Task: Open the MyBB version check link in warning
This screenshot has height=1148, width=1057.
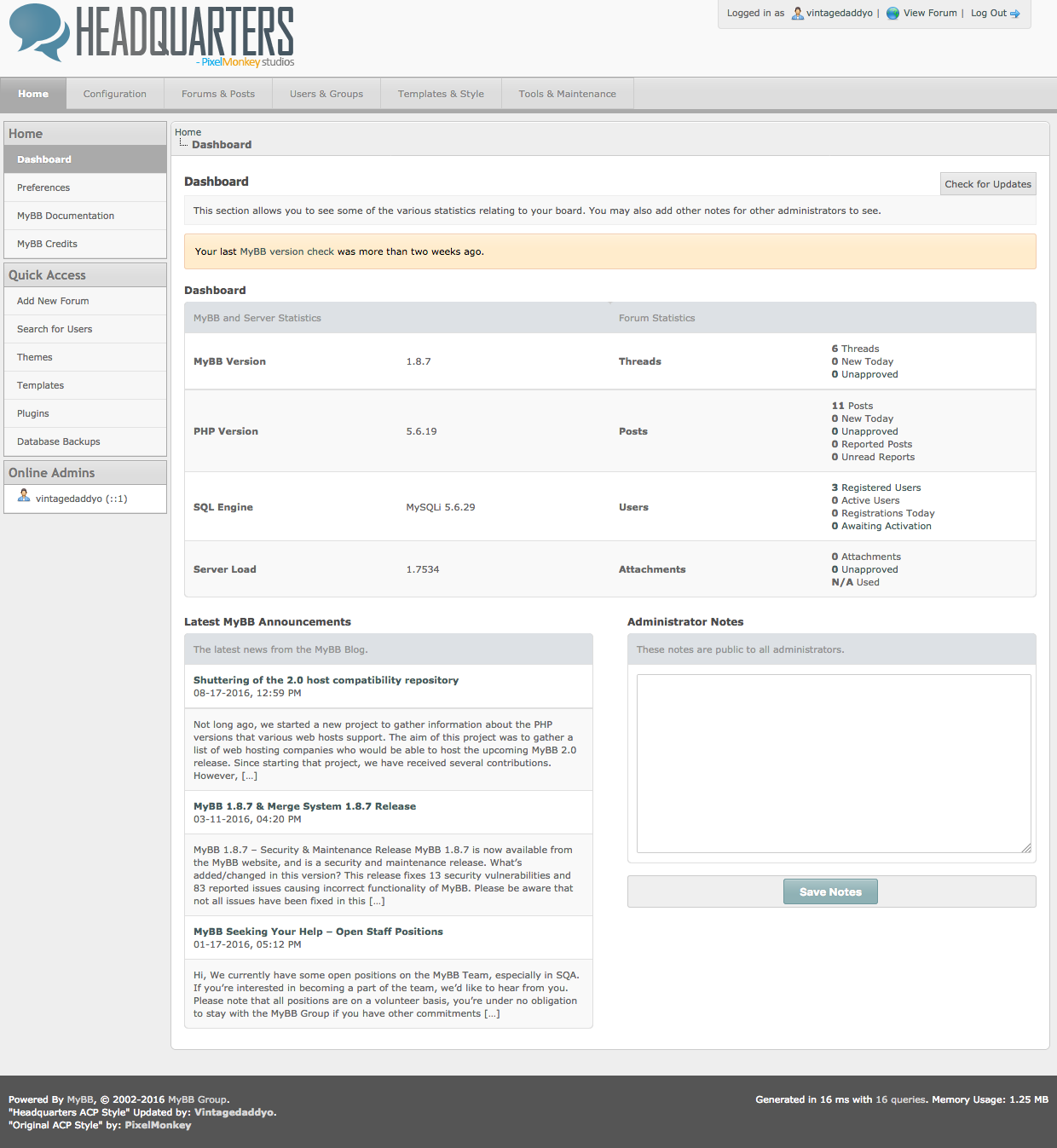Action: 286,251
